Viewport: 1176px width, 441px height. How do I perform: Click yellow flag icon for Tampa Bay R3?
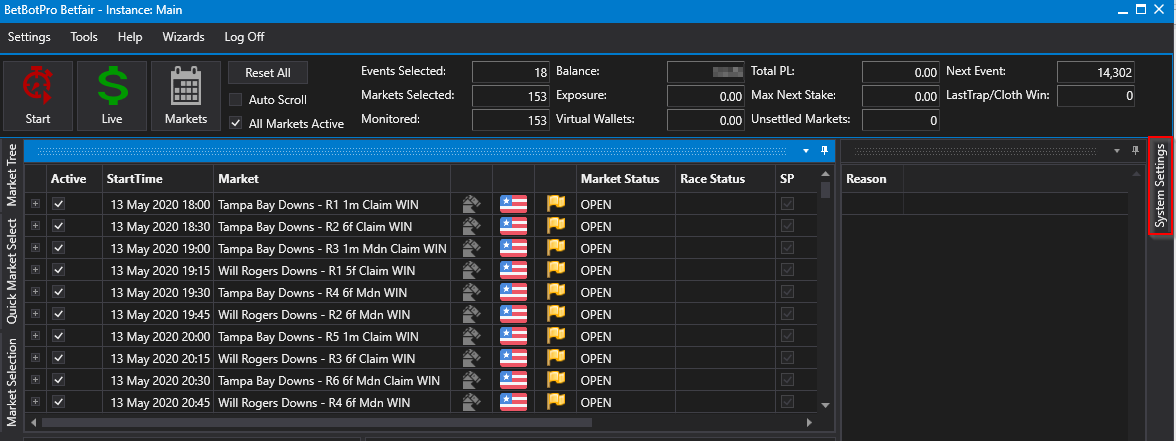coord(556,248)
